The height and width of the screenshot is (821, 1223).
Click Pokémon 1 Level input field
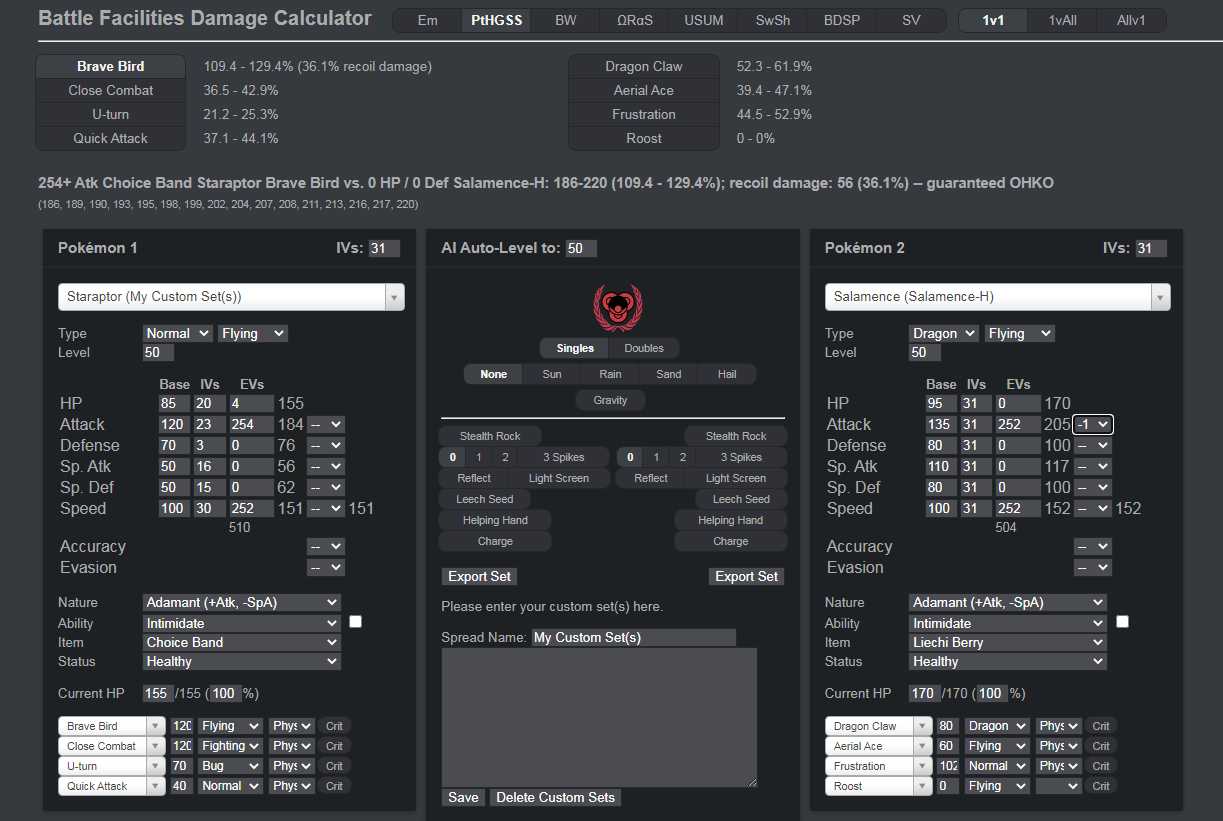click(x=158, y=352)
